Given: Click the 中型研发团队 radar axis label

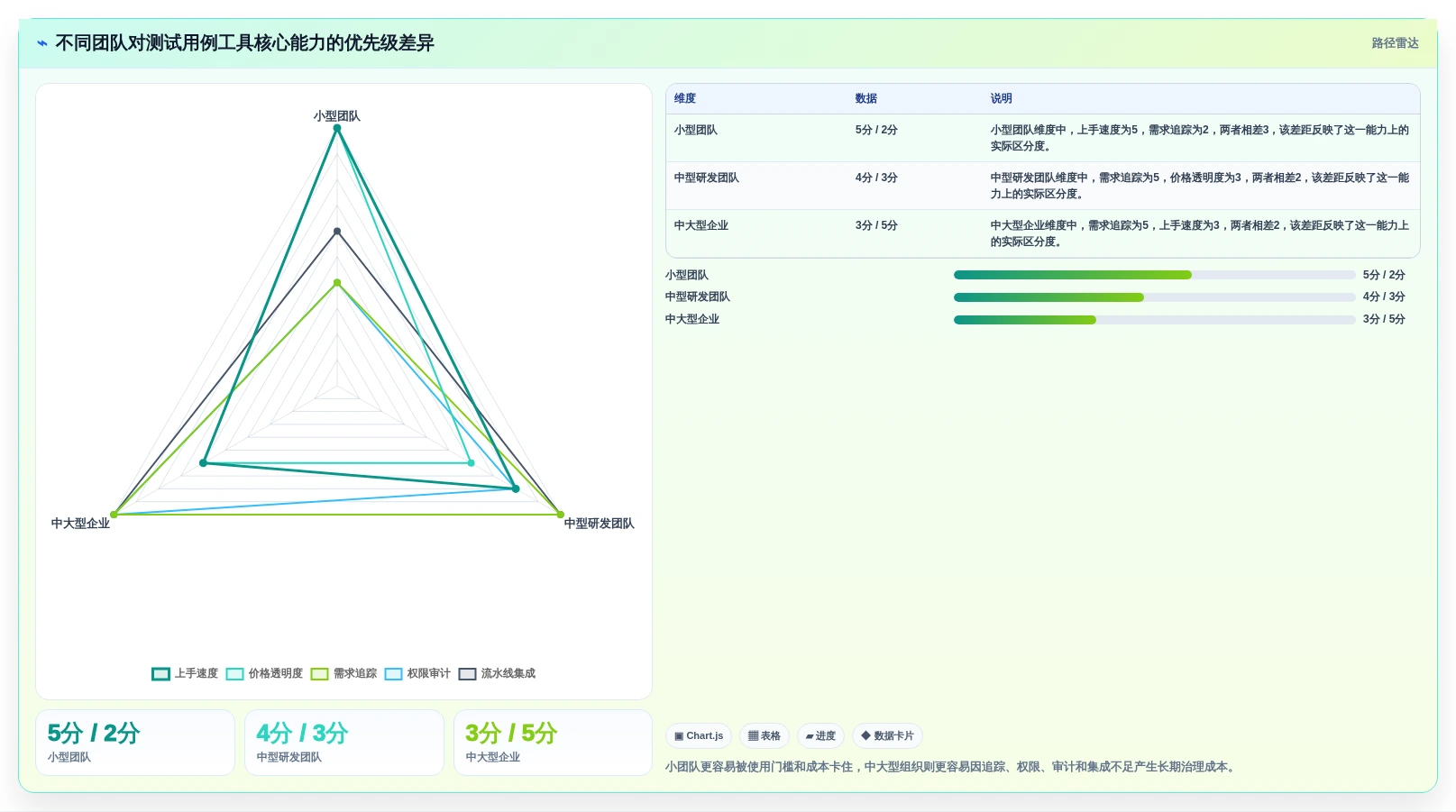Looking at the screenshot, I should click(600, 524).
